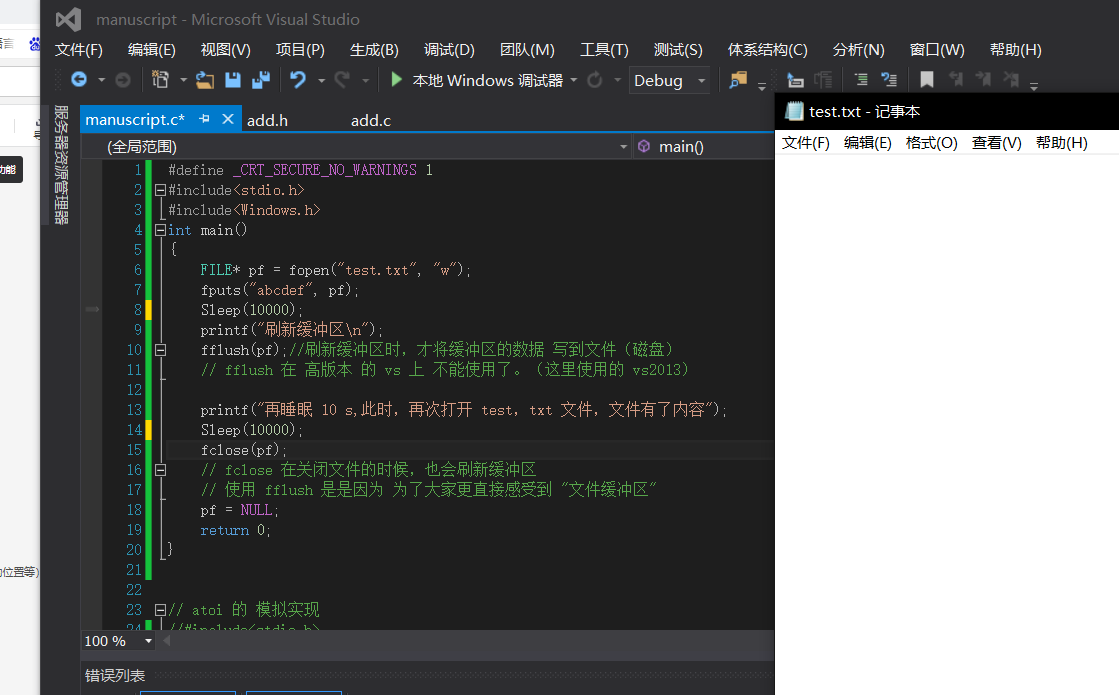Click inside the Notepad text area
The height and width of the screenshot is (695, 1119).
tap(947, 425)
